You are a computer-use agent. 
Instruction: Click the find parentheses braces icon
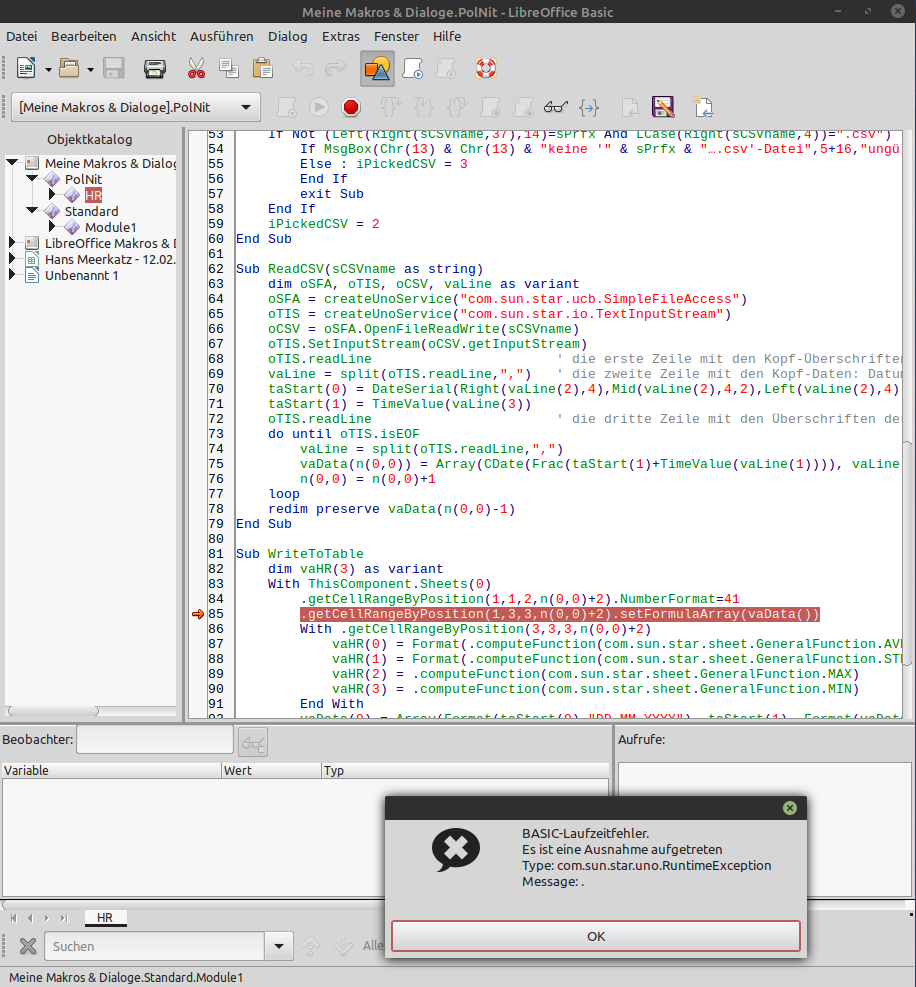[589, 107]
